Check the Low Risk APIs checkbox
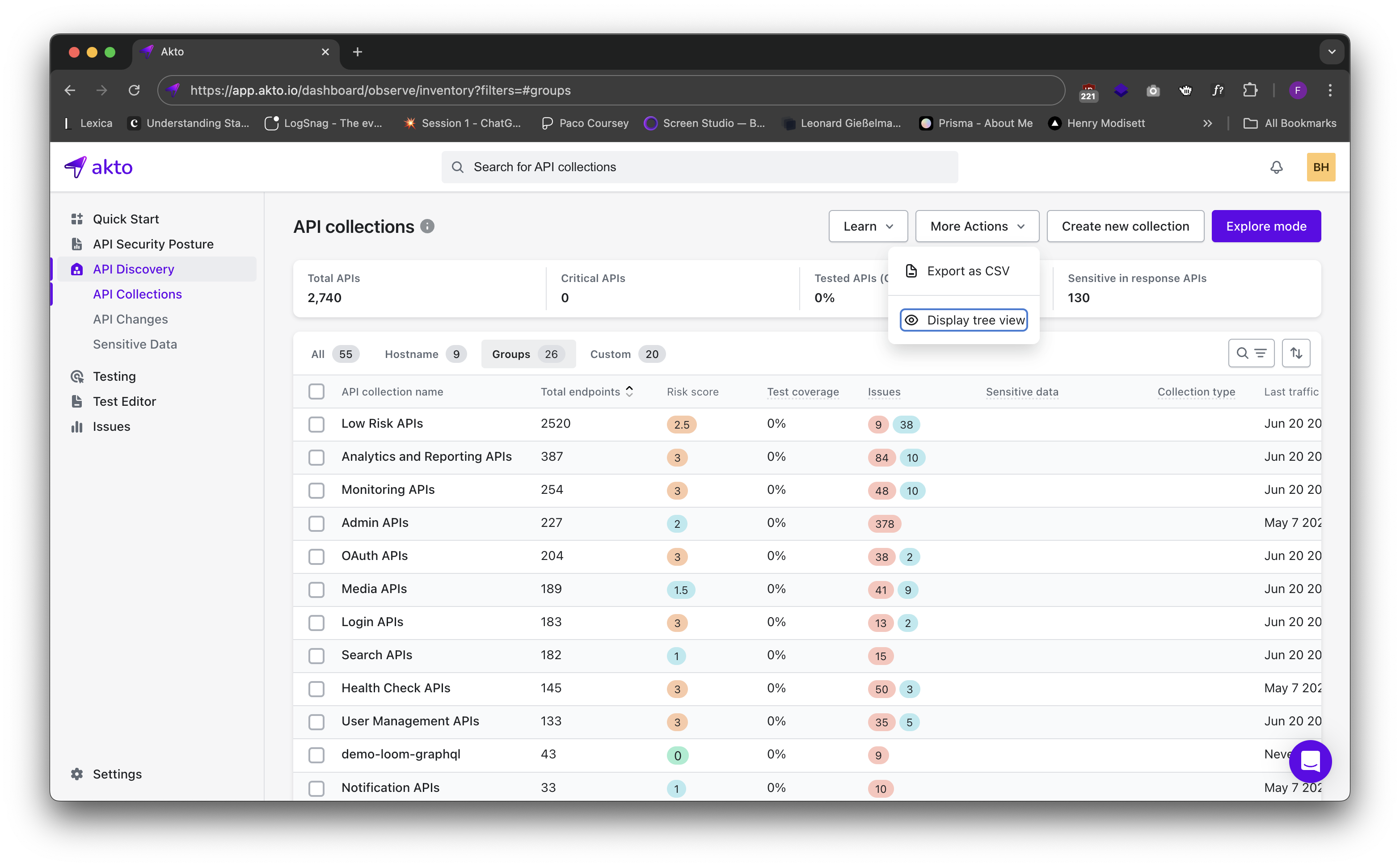The height and width of the screenshot is (867, 1400). pyautogui.click(x=316, y=424)
